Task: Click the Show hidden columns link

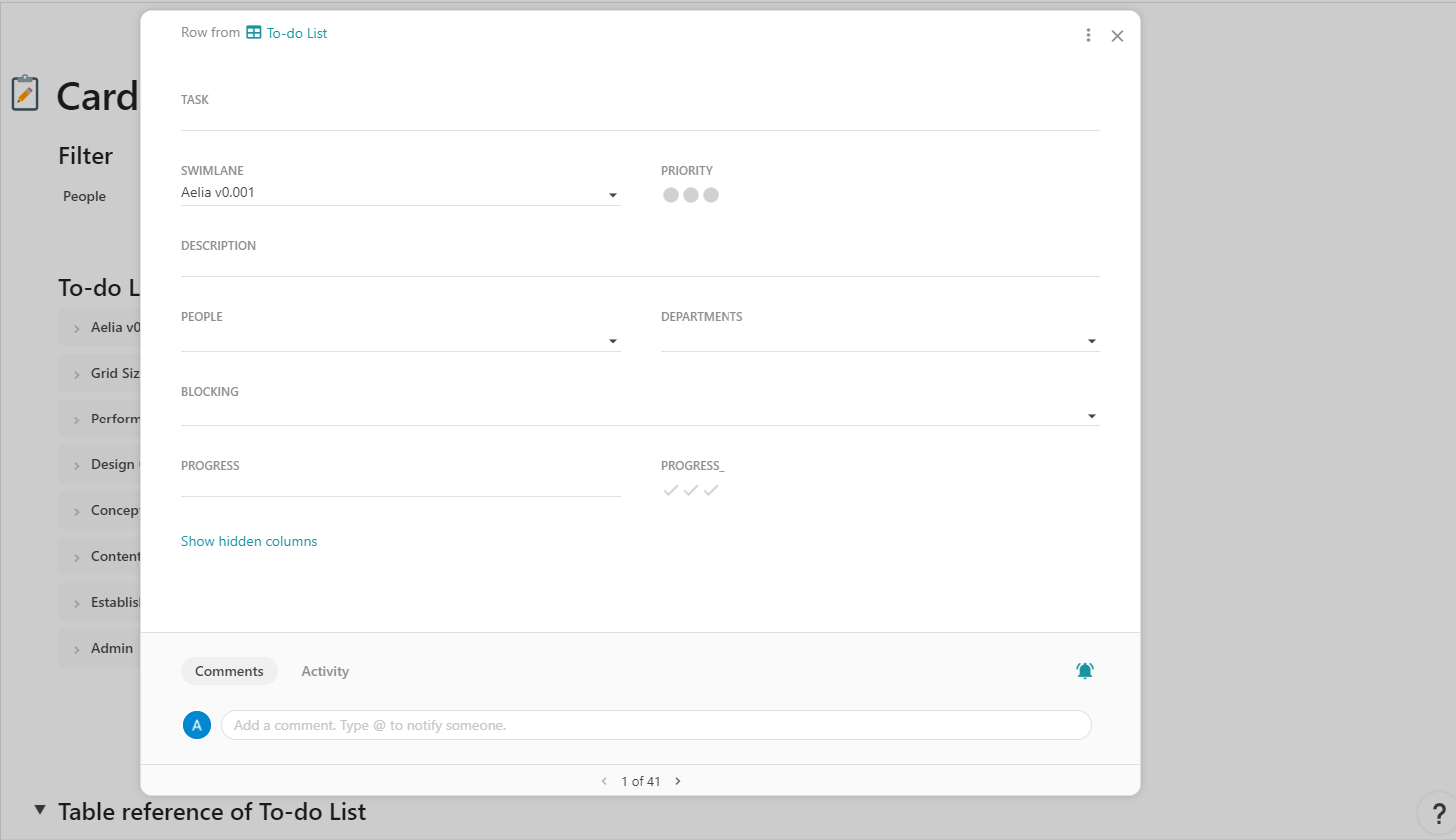Action: 249,541
